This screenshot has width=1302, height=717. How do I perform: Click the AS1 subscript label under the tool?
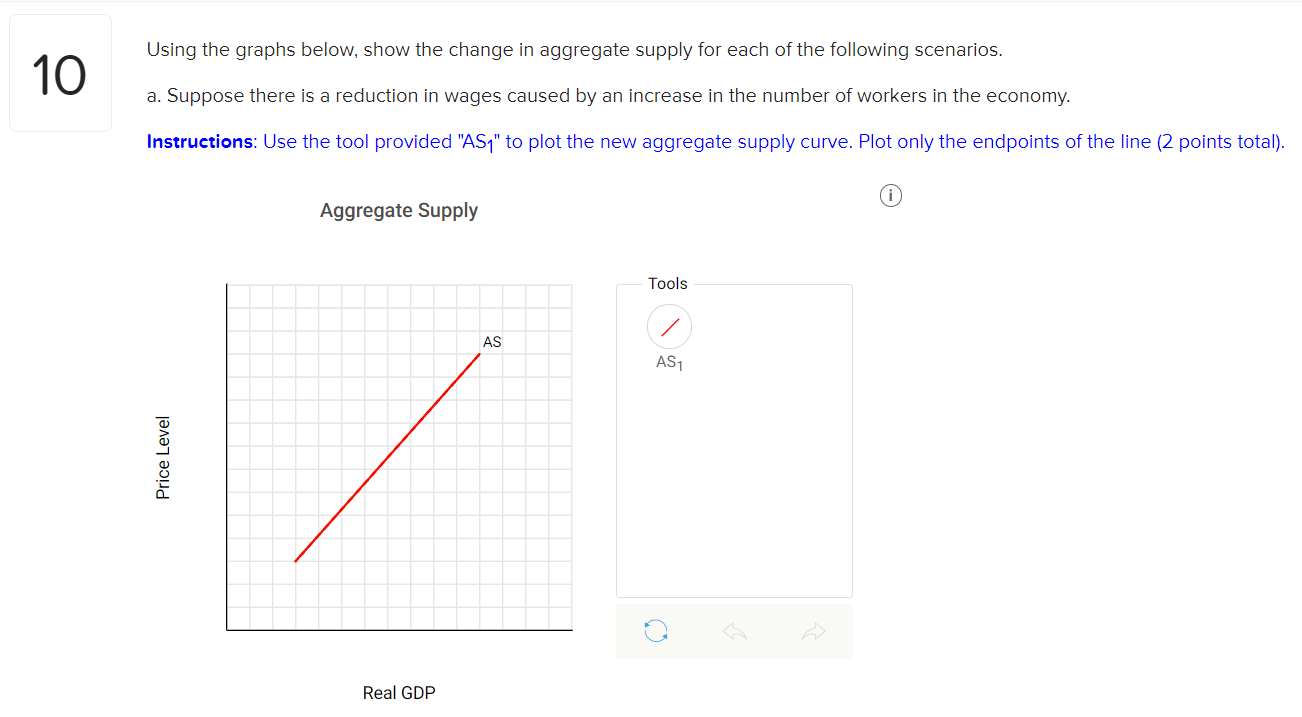point(668,361)
